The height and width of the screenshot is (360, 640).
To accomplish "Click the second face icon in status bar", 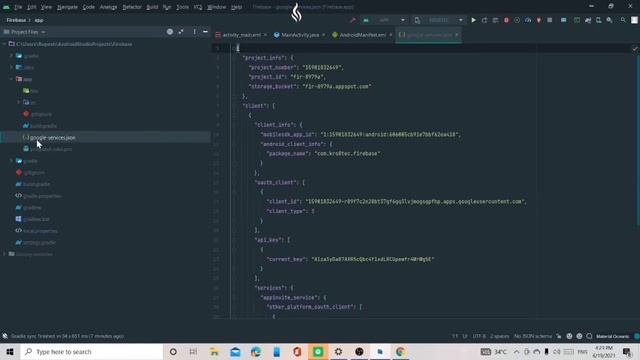I will click(579, 336).
